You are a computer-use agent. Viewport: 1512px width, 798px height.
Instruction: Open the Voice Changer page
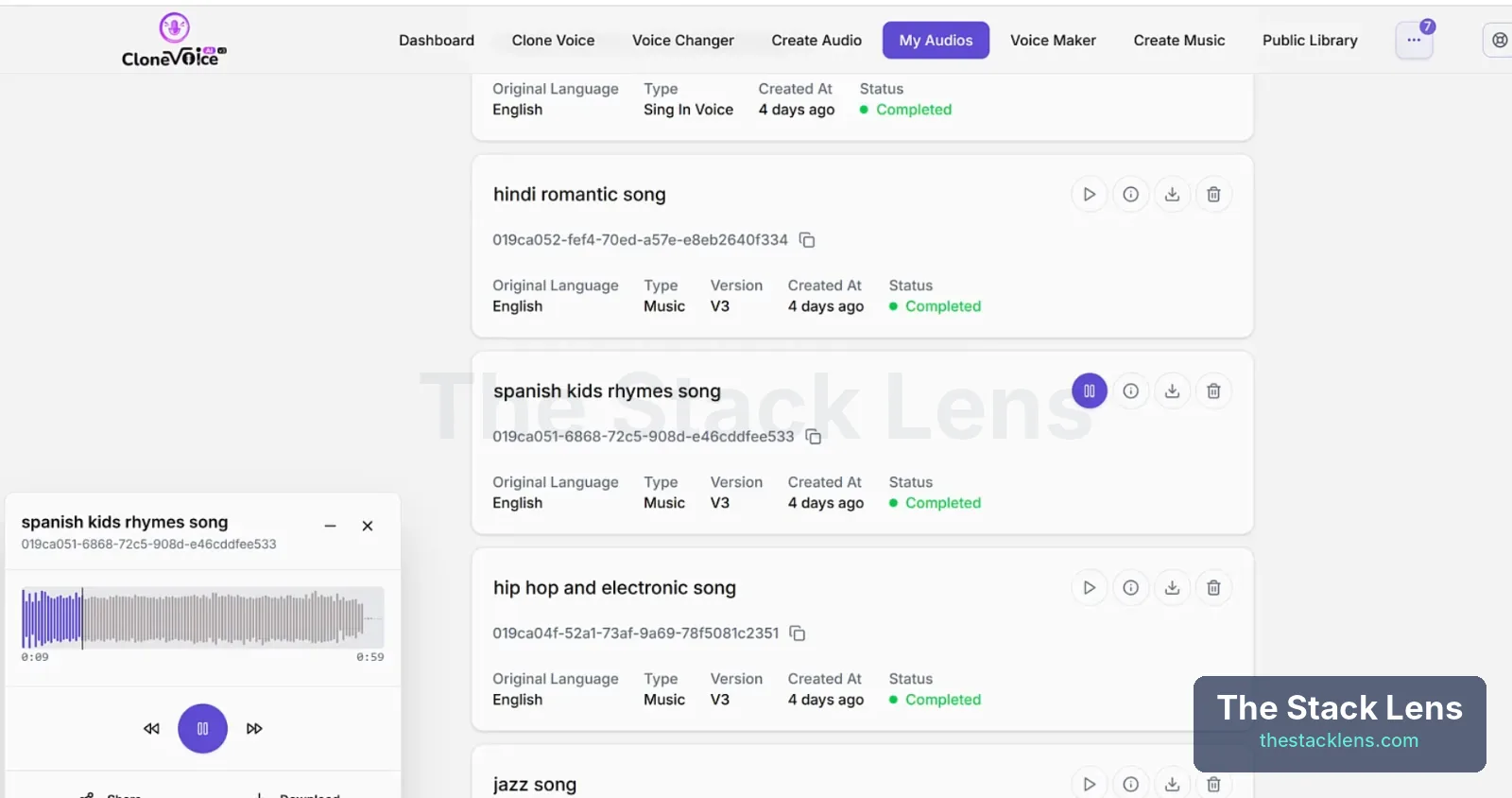click(683, 41)
